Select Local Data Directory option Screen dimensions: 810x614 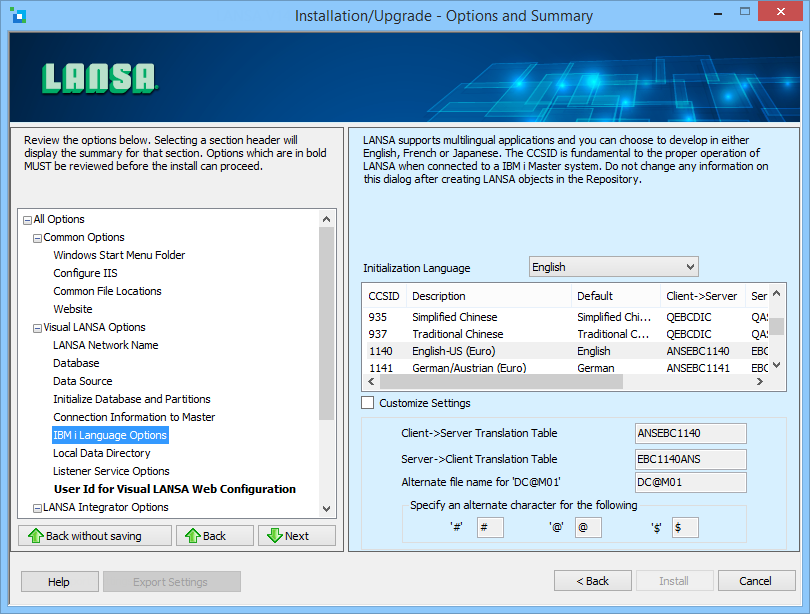tap(102, 453)
